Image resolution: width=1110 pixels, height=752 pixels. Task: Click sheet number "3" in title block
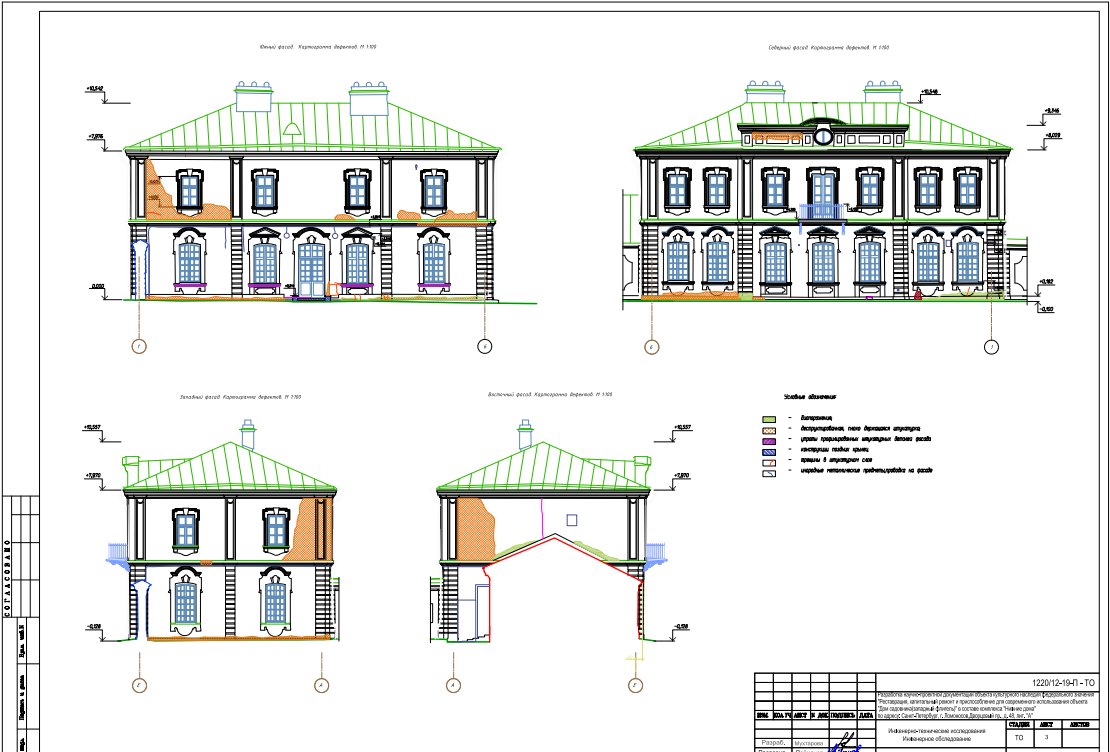[1046, 738]
